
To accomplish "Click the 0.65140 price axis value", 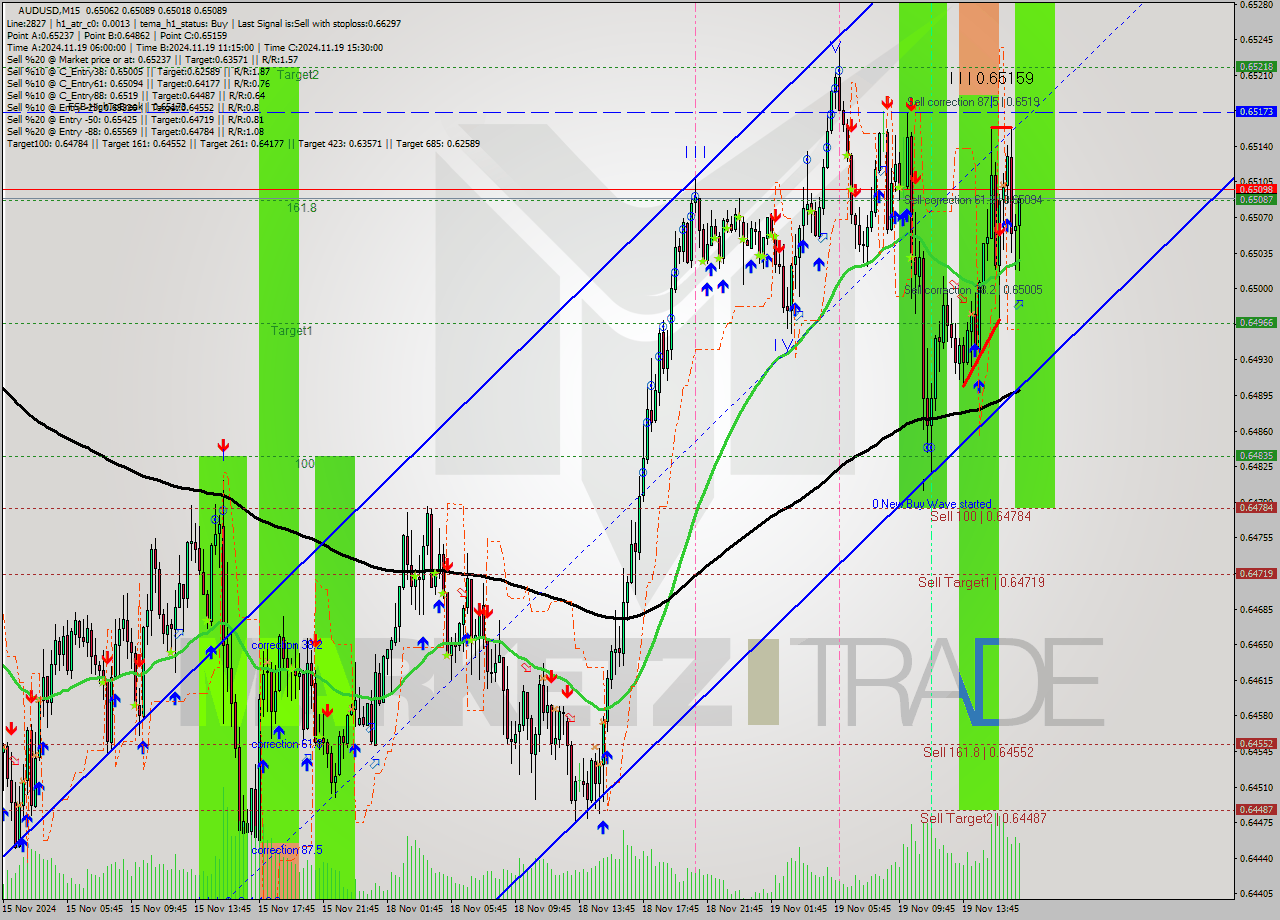I will [1255, 147].
